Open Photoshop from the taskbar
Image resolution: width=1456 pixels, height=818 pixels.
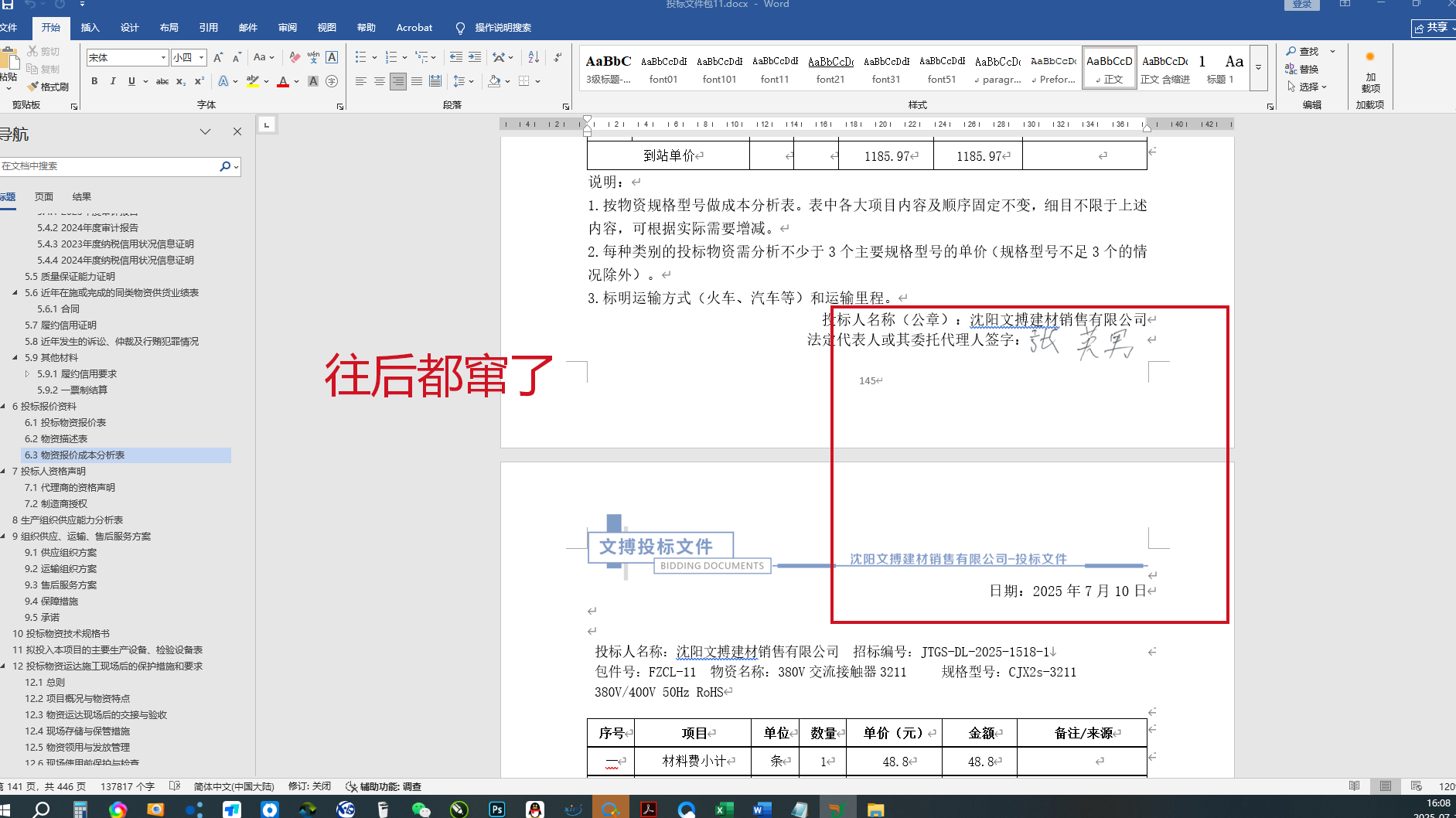[497, 809]
